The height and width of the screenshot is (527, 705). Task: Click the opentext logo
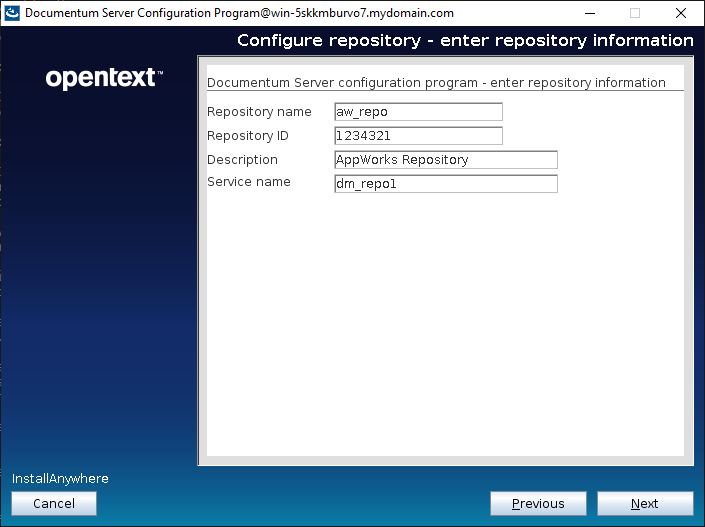click(104, 79)
